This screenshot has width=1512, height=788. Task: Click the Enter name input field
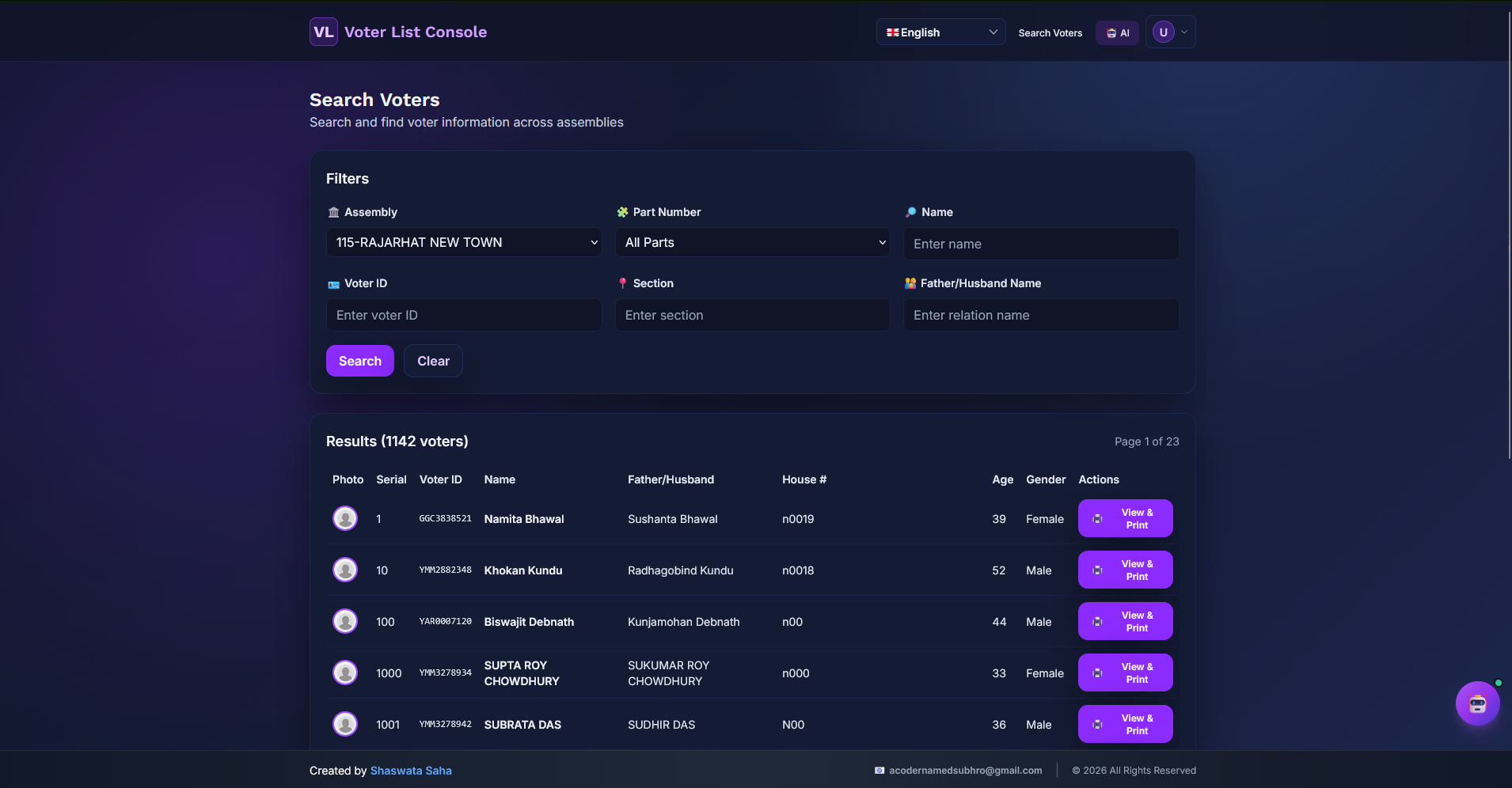pos(1040,244)
